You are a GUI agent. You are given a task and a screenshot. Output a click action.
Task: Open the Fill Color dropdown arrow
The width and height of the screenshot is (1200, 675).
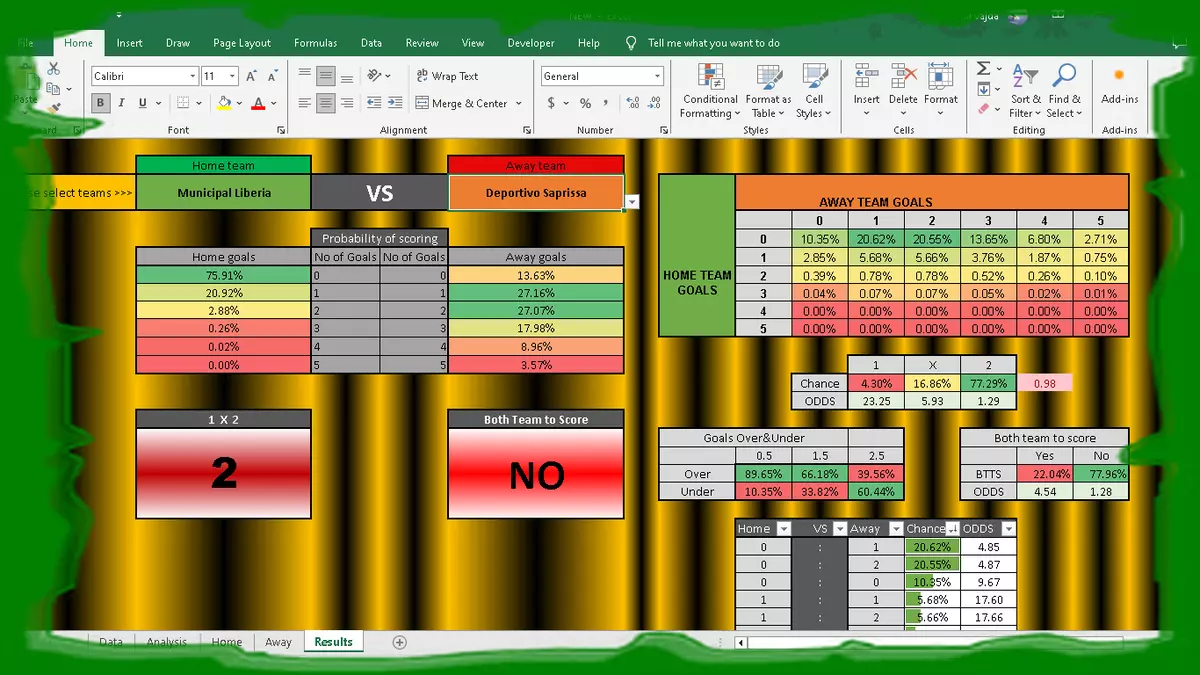[239, 103]
